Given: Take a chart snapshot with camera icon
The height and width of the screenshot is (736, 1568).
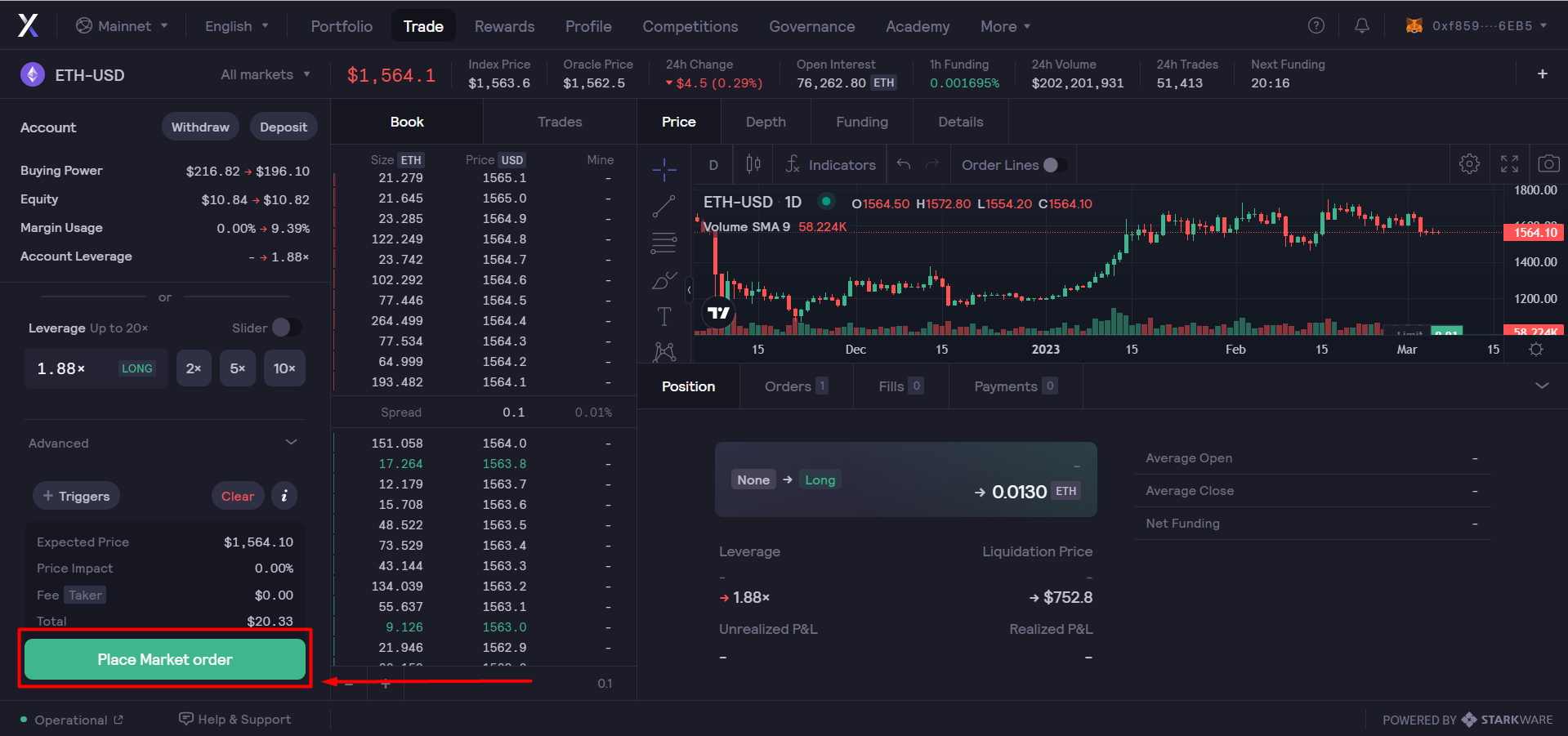Looking at the screenshot, I should point(1548,164).
